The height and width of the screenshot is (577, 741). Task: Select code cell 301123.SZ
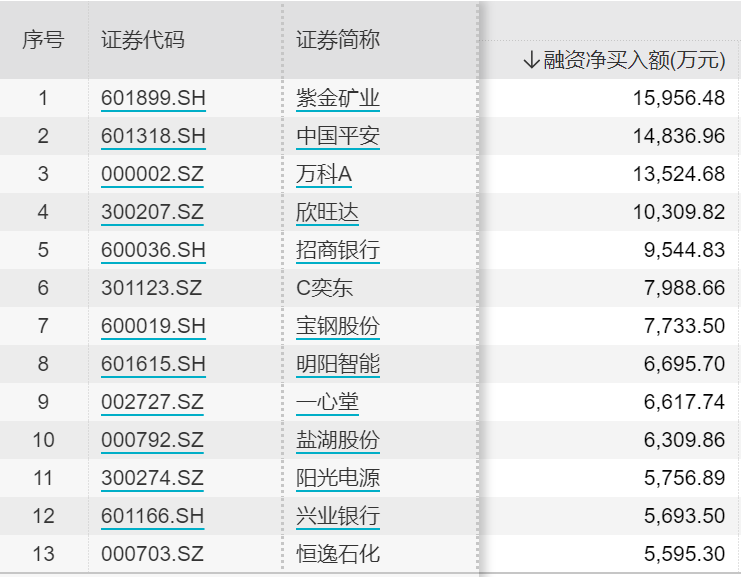pos(151,288)
